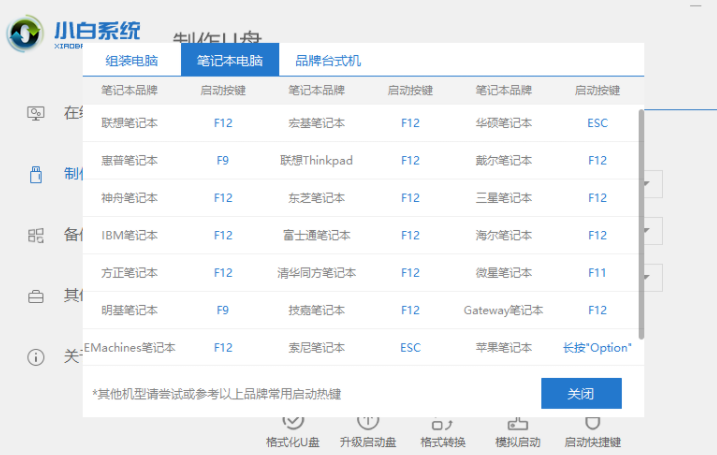This screenshot has height=455, width=717.
Task: Switch to the 品牌台式机 tab
Action: 328,61
